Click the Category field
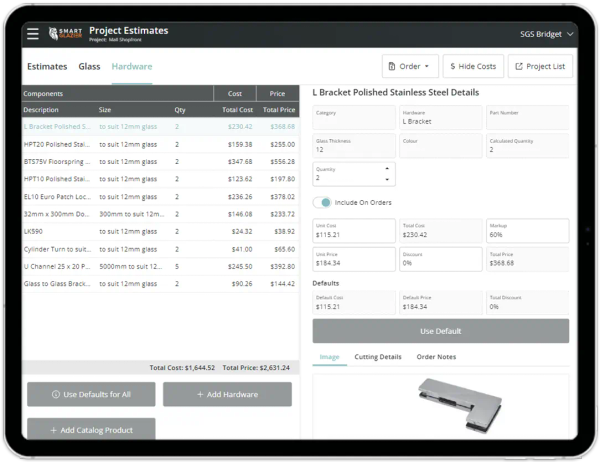 [354, 118]
